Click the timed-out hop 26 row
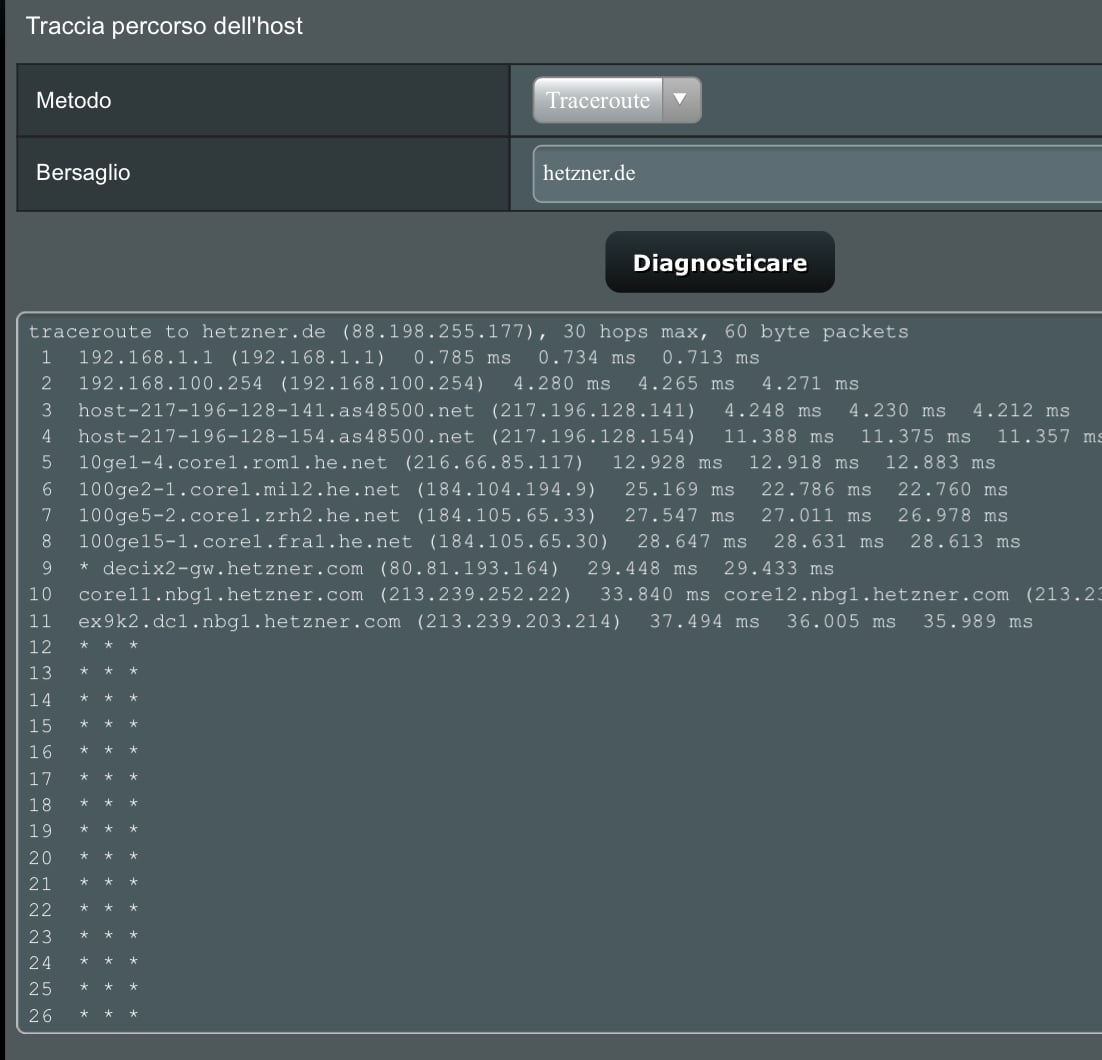Image resolution: width=1102 pixels, height=1060 pixels. point(84,1016)
